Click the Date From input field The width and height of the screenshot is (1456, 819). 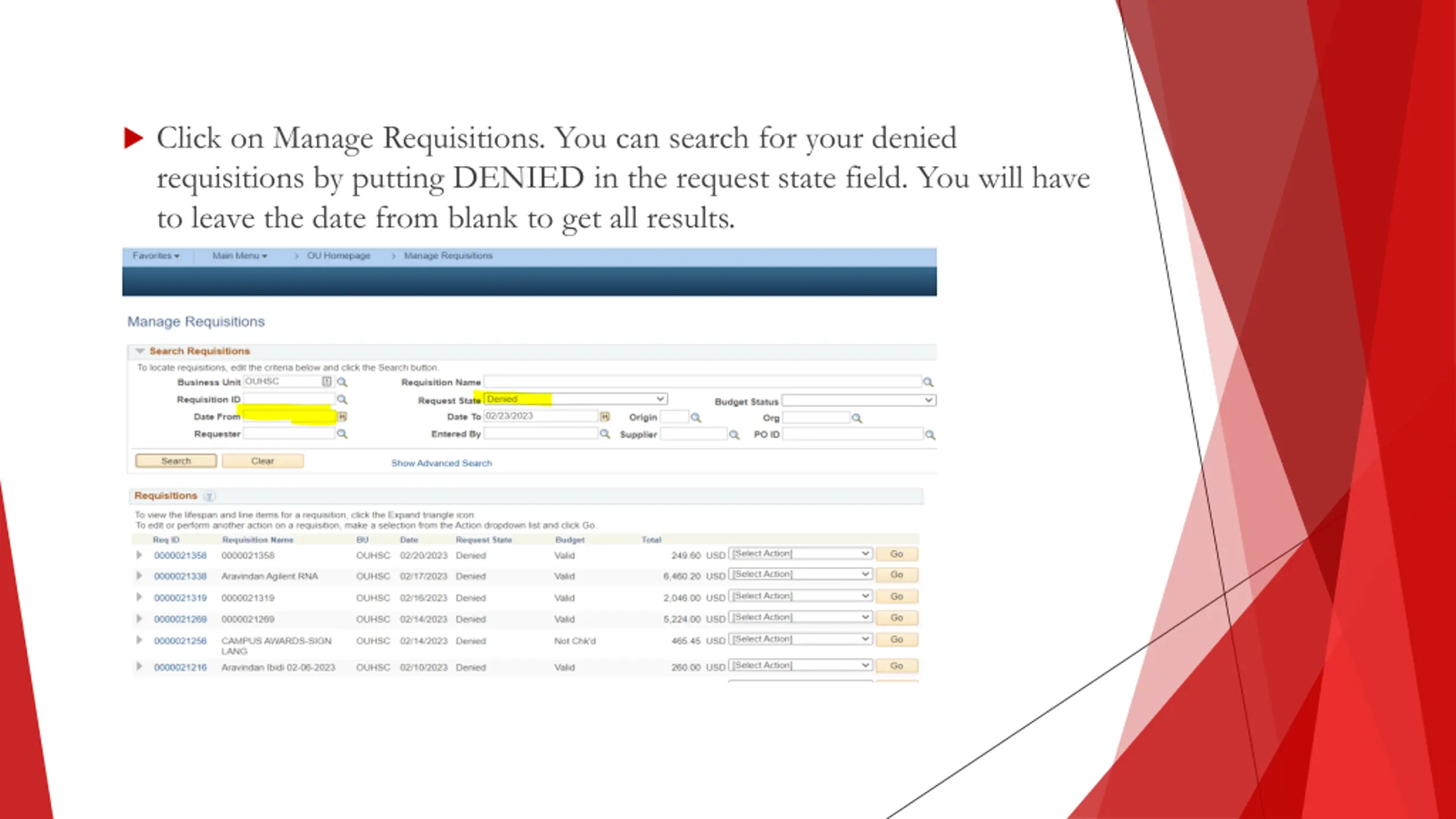289,416
